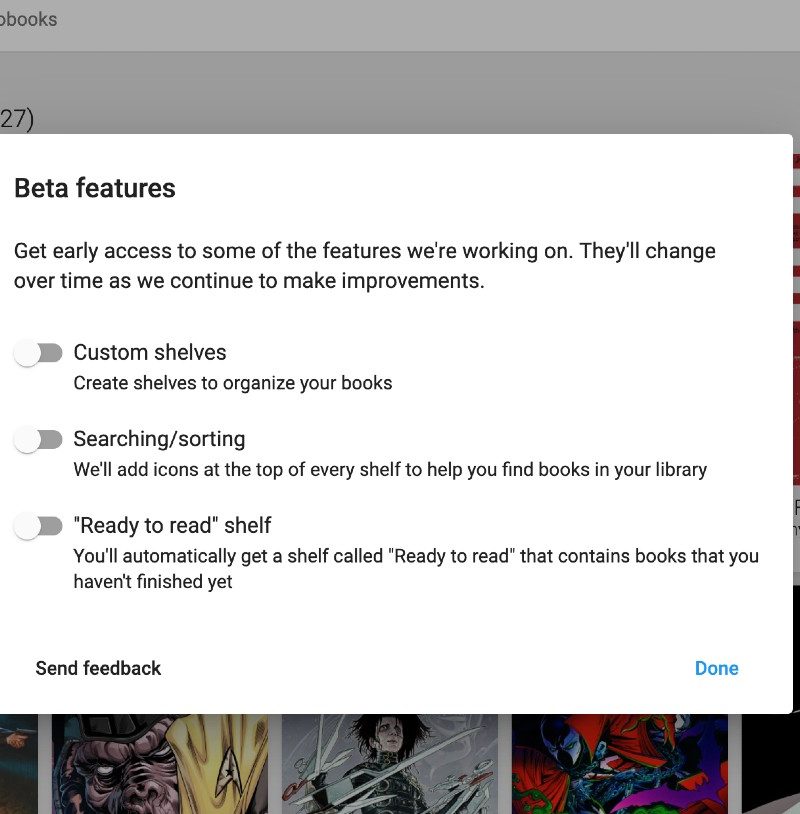The height and width of the screenshot is (814, 800).
Task: Click the "Searching/sorting" label text
Action: 159,440
